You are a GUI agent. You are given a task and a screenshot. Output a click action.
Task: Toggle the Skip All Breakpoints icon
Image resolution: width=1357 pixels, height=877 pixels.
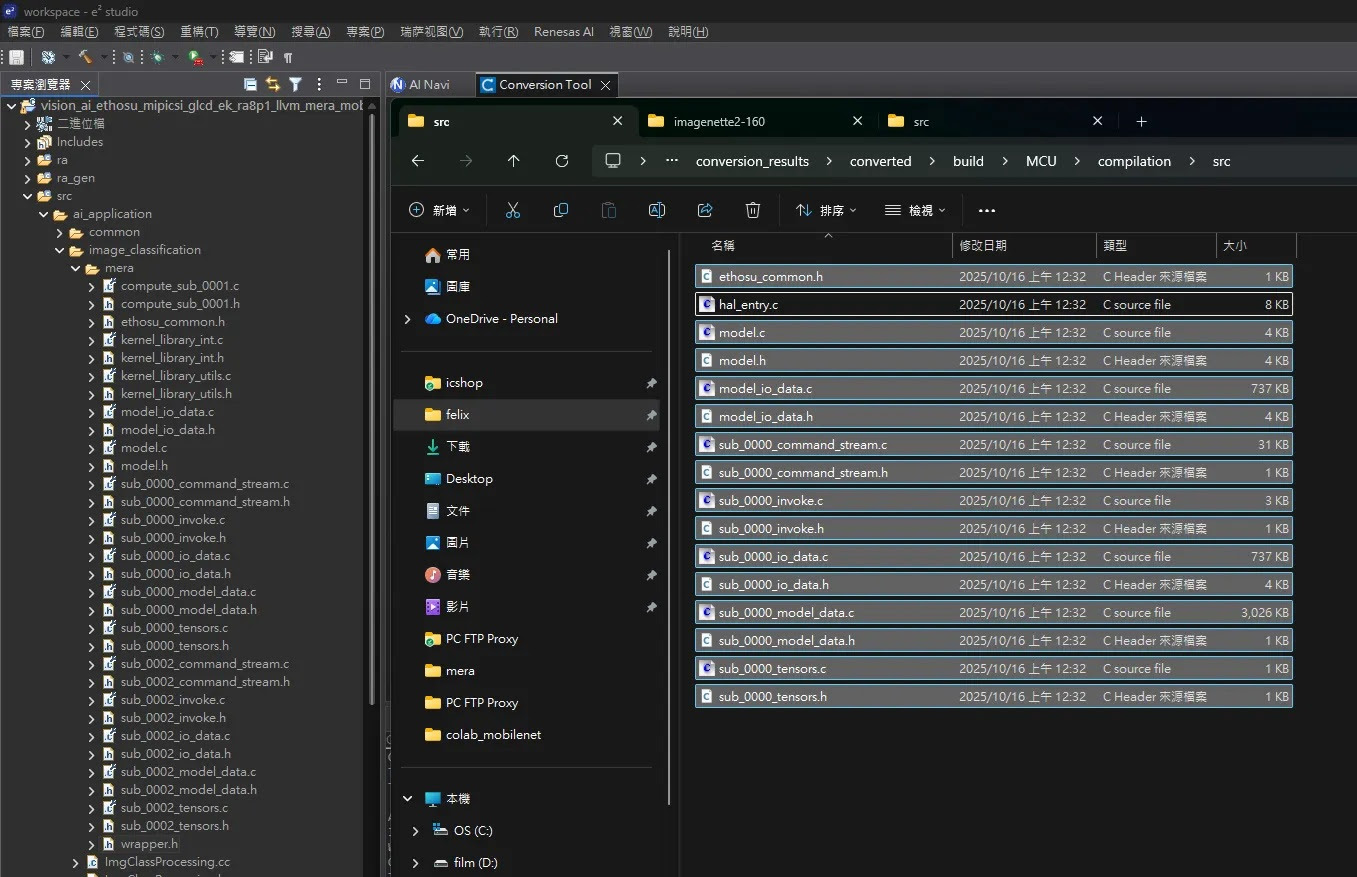pos(128,57)
